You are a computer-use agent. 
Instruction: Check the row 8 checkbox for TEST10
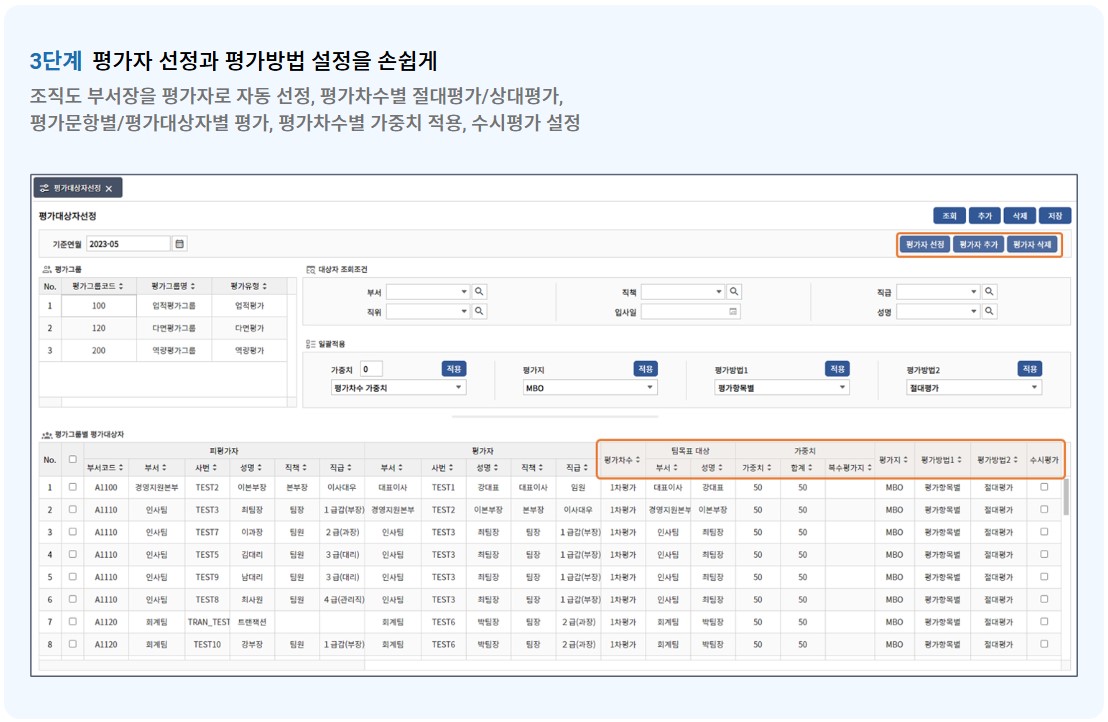click(72, 644)
